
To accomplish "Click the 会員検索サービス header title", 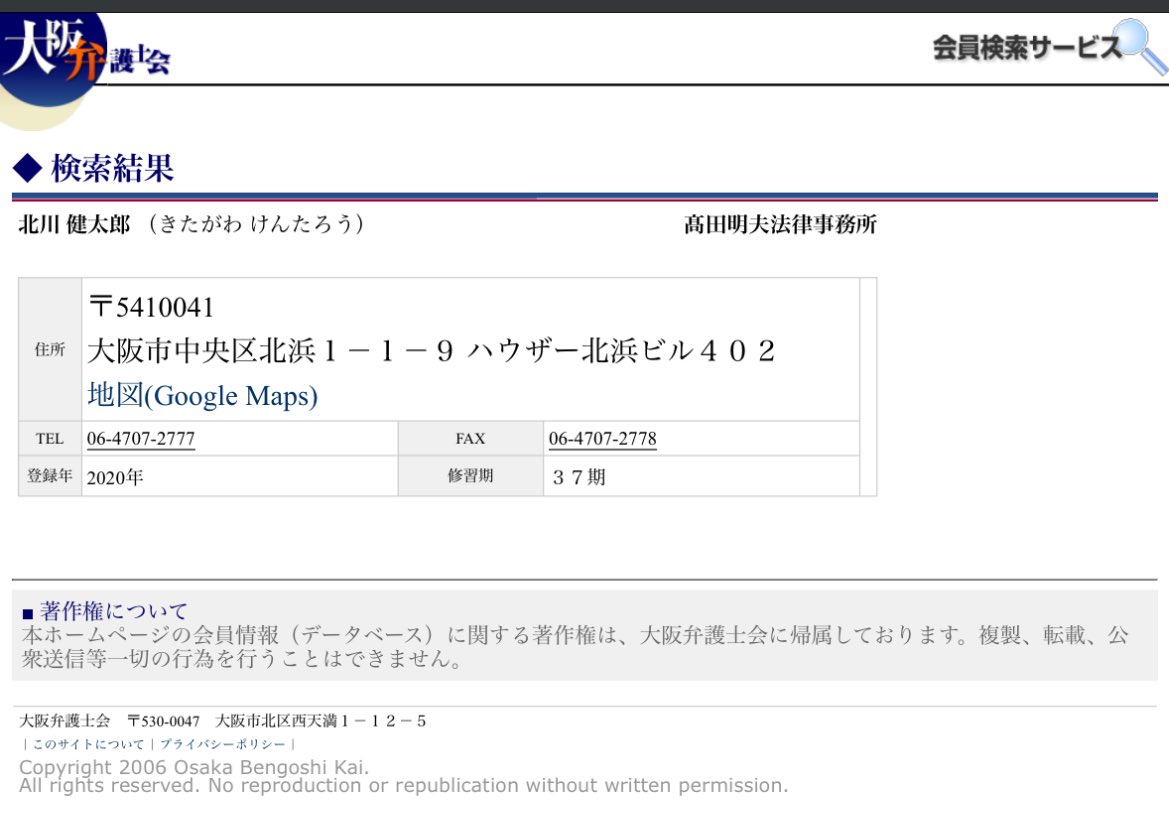I will click(1027, 48).
